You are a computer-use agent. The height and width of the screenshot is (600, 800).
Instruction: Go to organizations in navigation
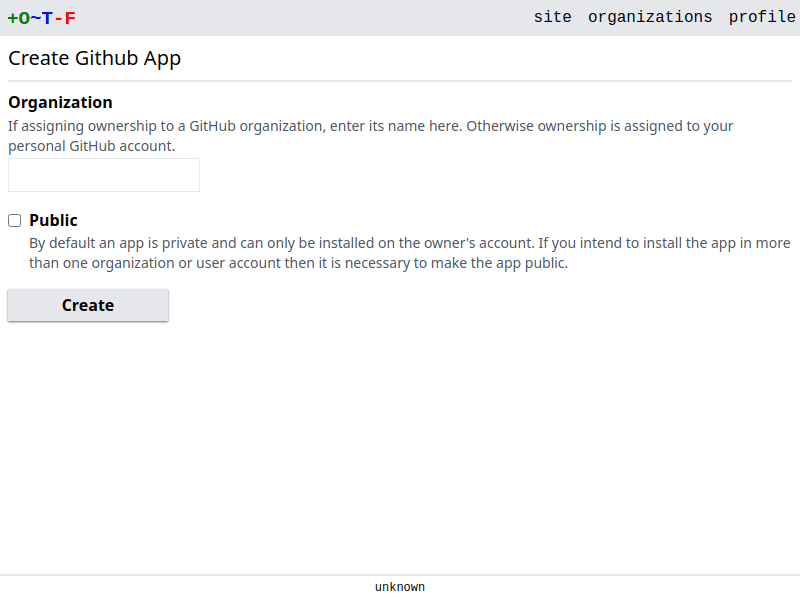(x=650, y=17)
